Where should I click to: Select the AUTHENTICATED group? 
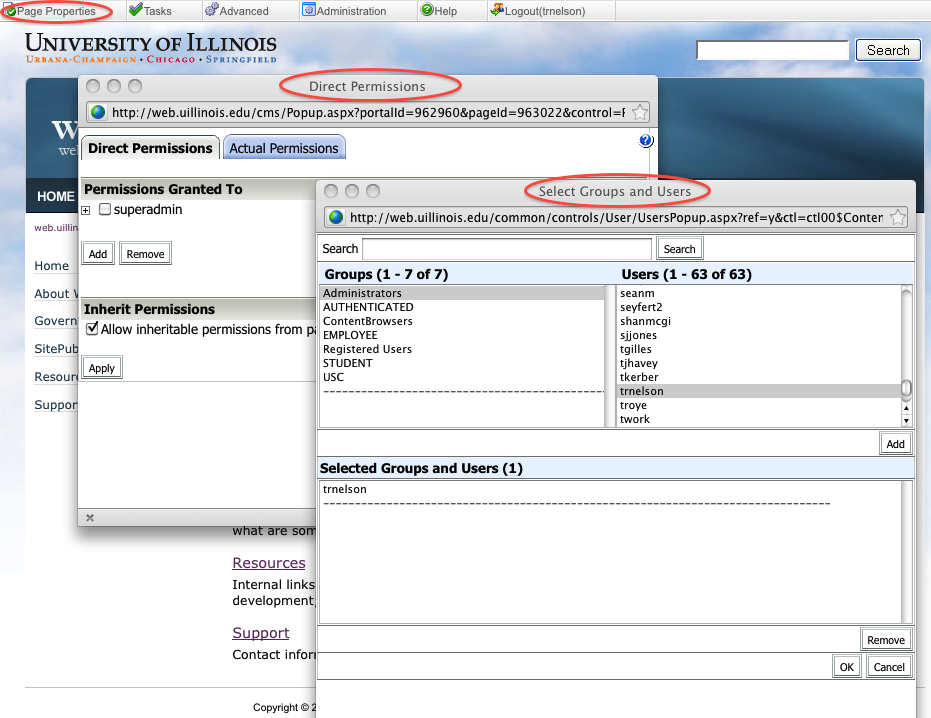coord(462,307)
